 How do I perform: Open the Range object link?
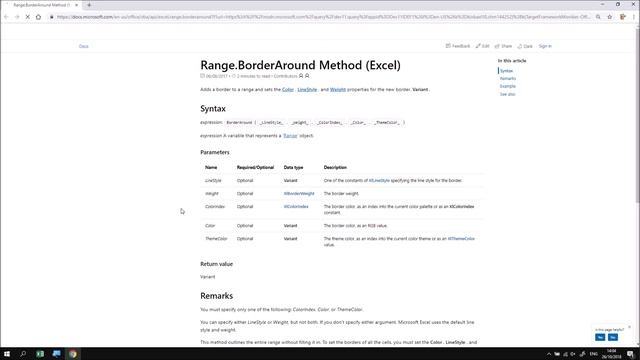(x=290, y=136)
